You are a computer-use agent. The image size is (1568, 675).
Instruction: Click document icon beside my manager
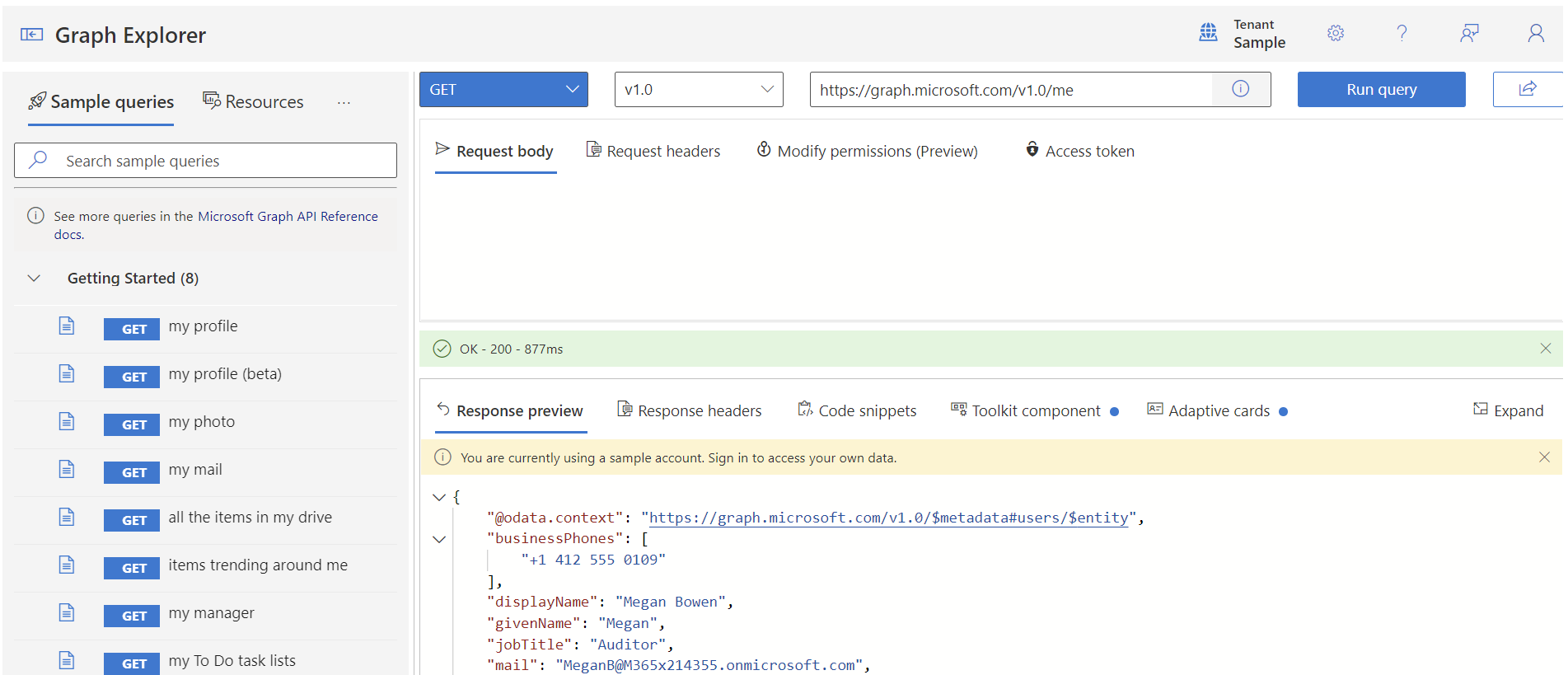(x=67, y=612)
